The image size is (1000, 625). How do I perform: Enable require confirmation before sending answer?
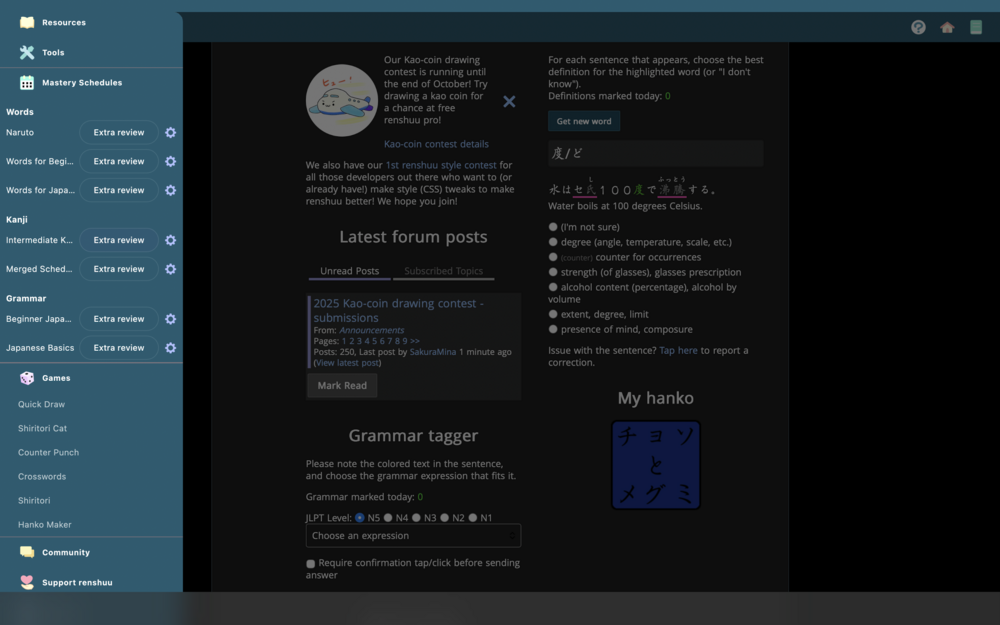311,564
